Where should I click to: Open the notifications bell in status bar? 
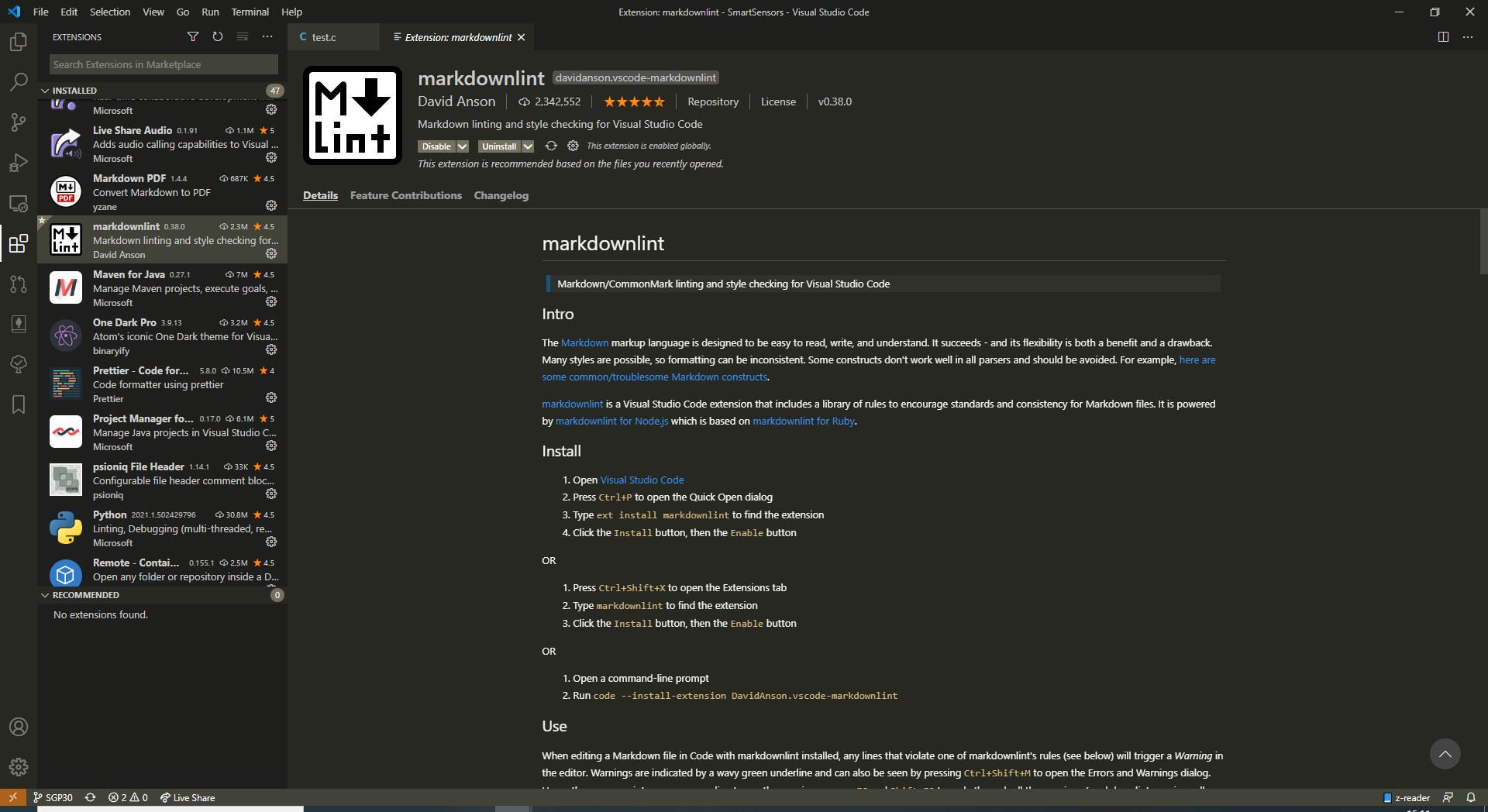(x=1471, y=797)
